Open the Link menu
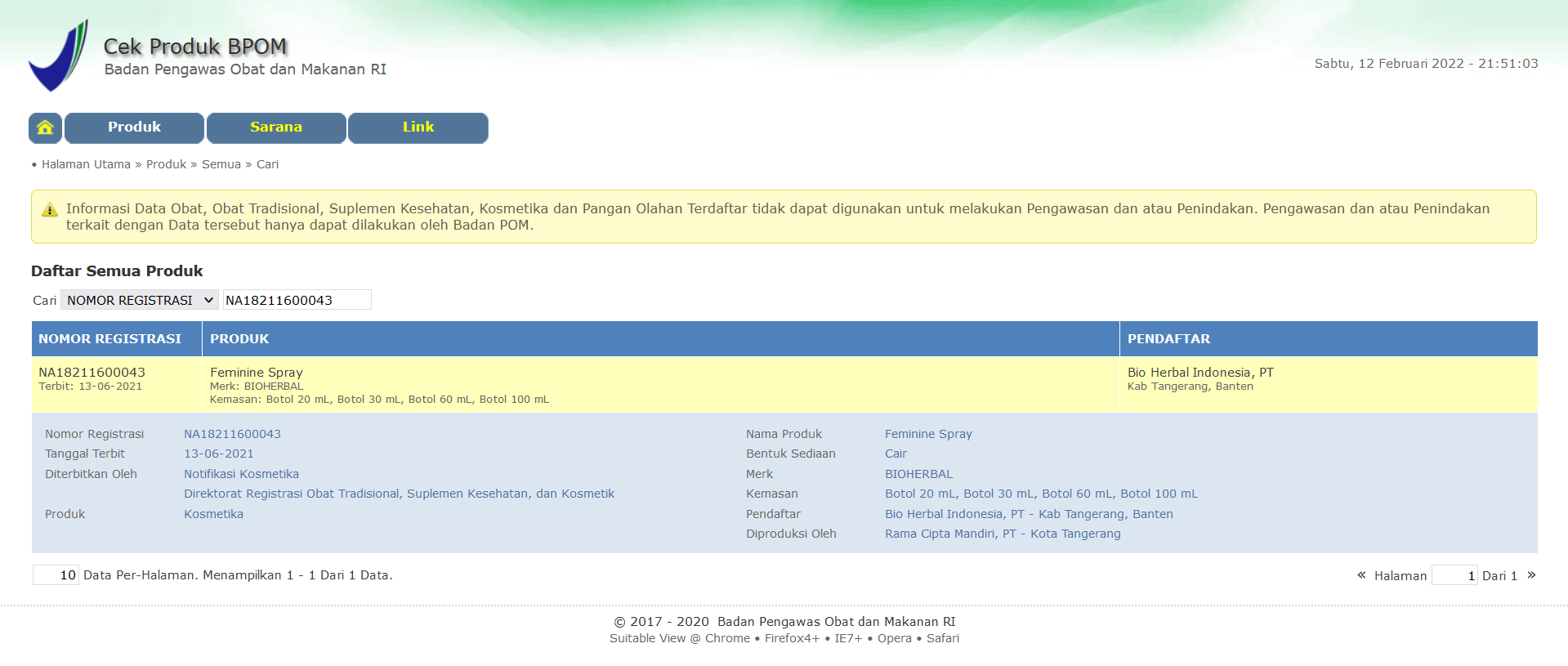Image resolution: width=1568 pixels, height=666 pixels. tap(418, 127)
